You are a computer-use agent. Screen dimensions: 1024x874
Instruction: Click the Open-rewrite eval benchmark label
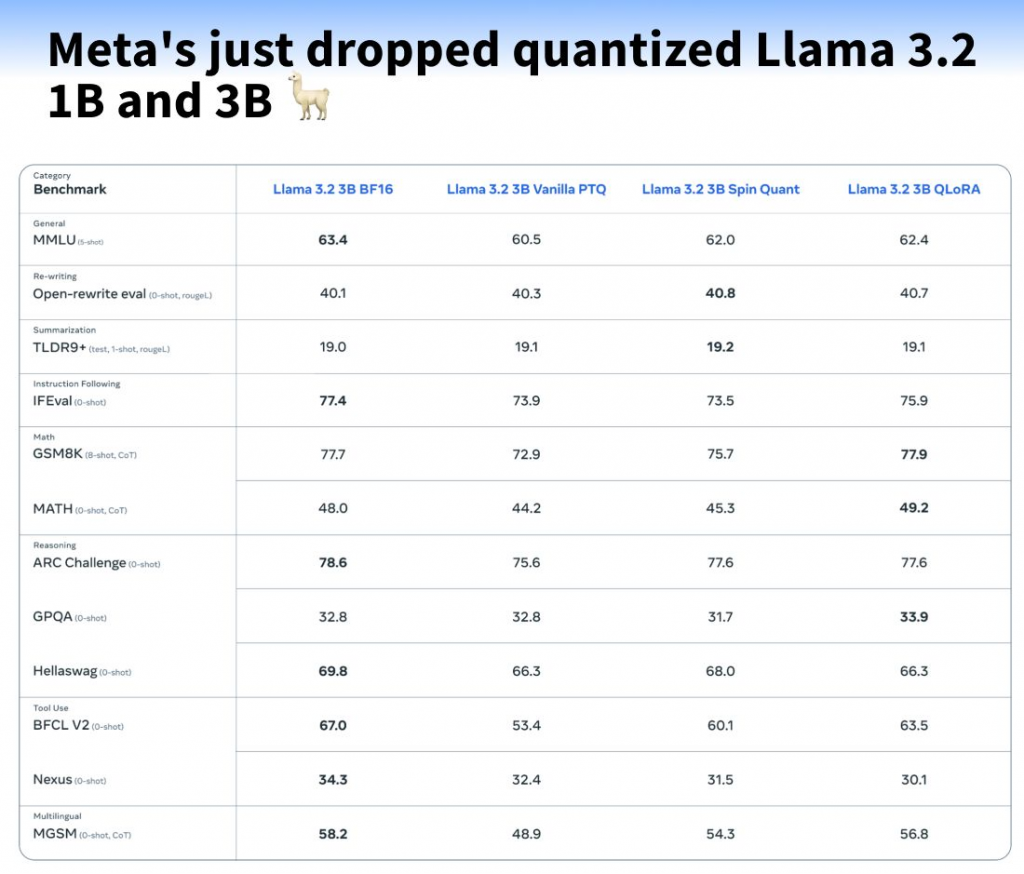[x=89, y=294]
